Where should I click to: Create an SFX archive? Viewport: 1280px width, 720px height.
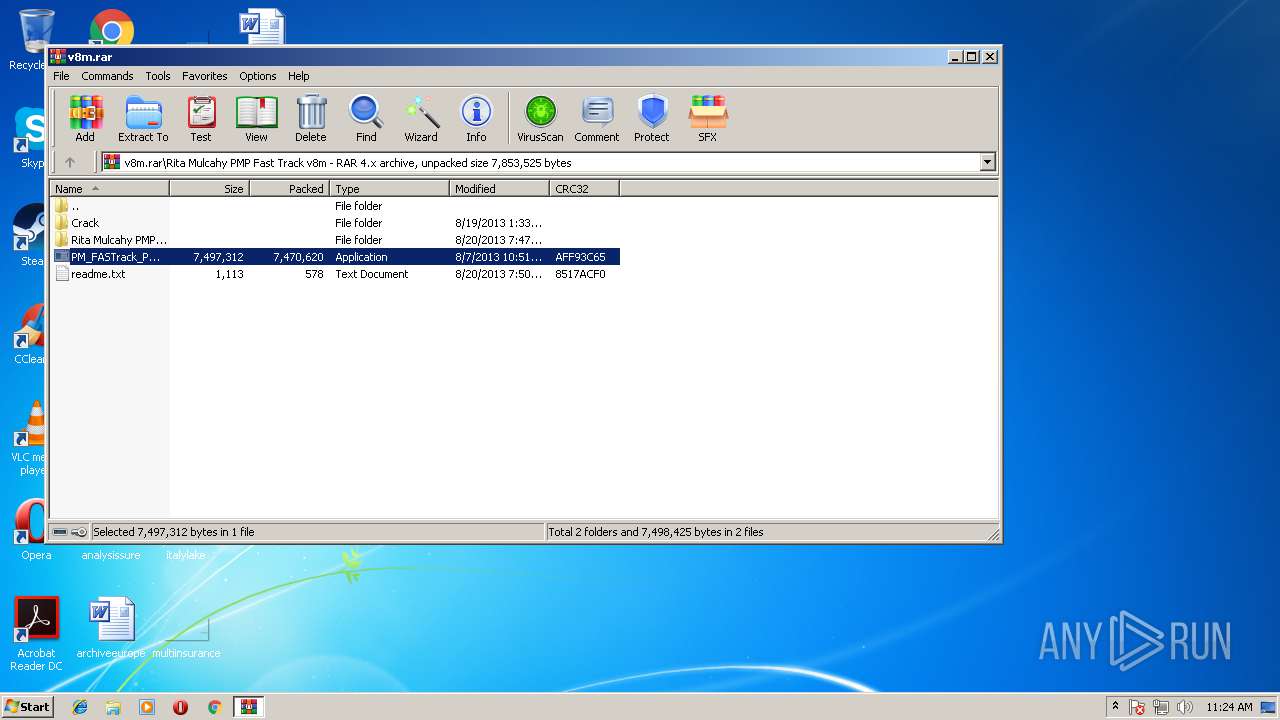707,119
